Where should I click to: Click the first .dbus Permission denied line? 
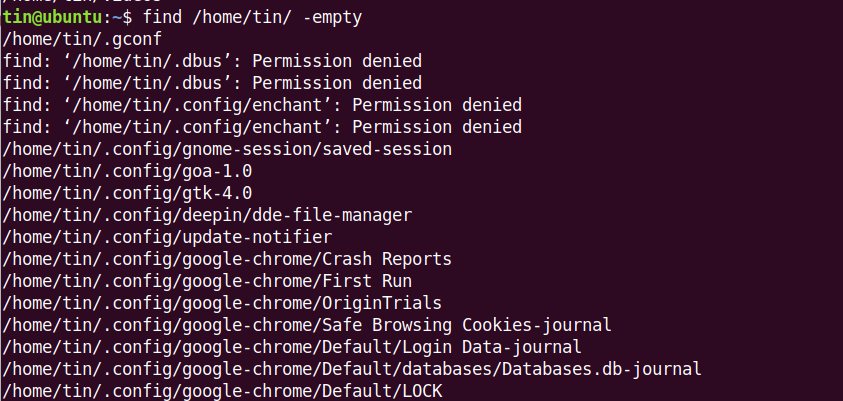point(212,62)
